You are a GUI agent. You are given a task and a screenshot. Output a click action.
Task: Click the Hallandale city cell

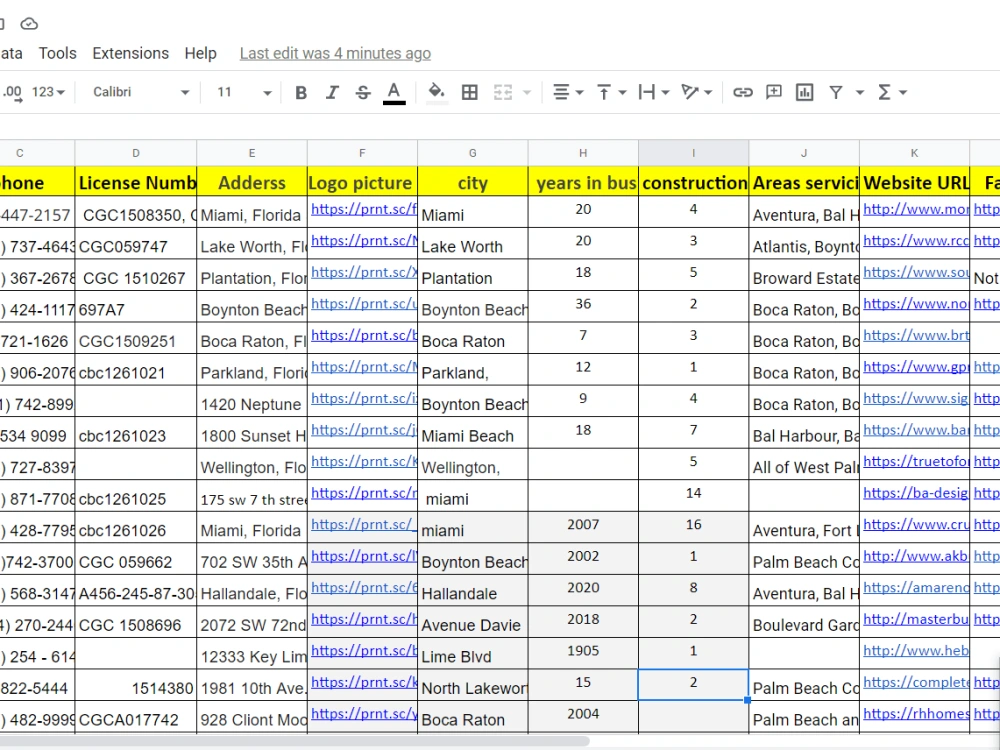click(x=473, y=591)
